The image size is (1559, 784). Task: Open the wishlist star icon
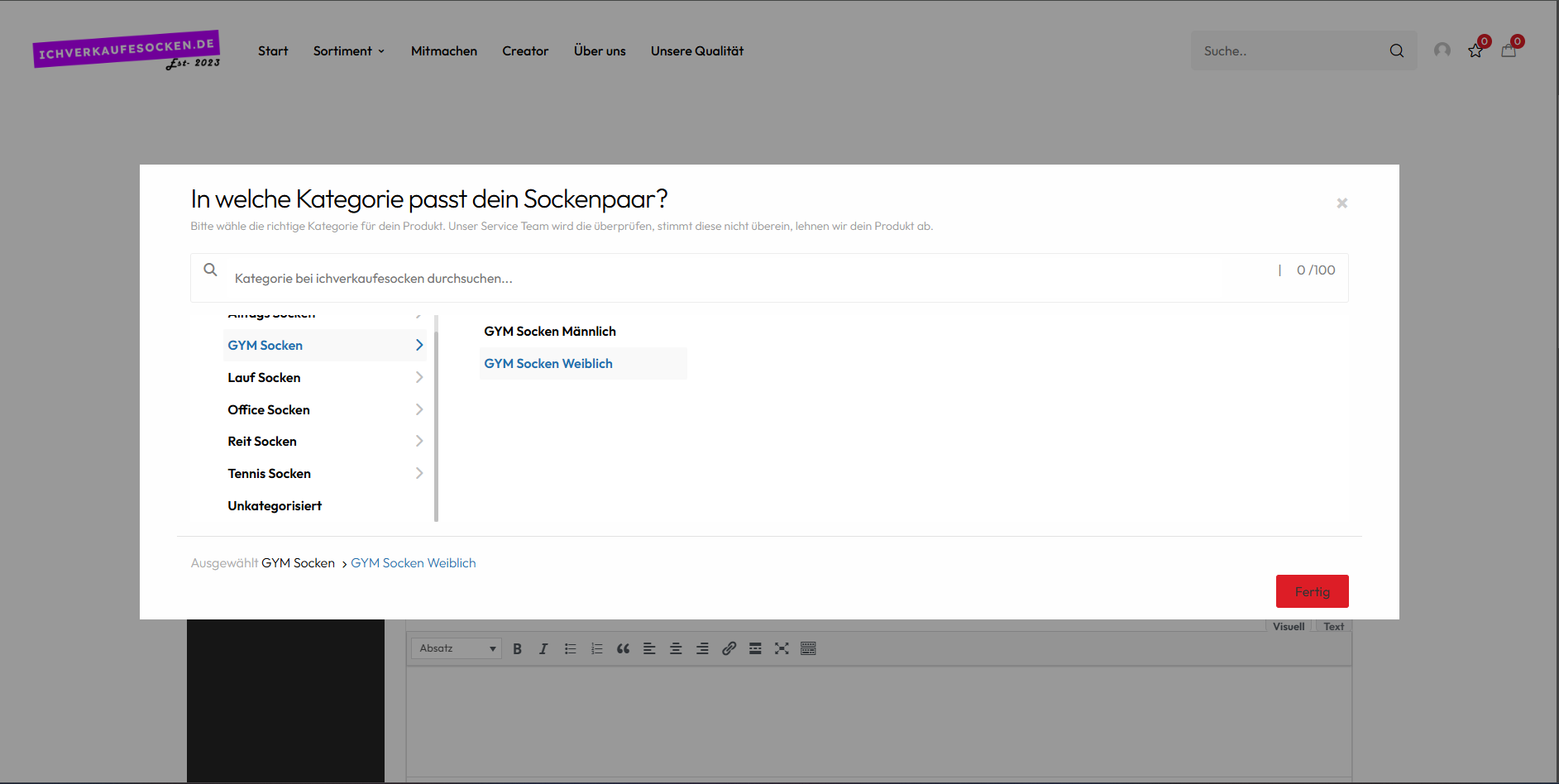click(1475, 51)
